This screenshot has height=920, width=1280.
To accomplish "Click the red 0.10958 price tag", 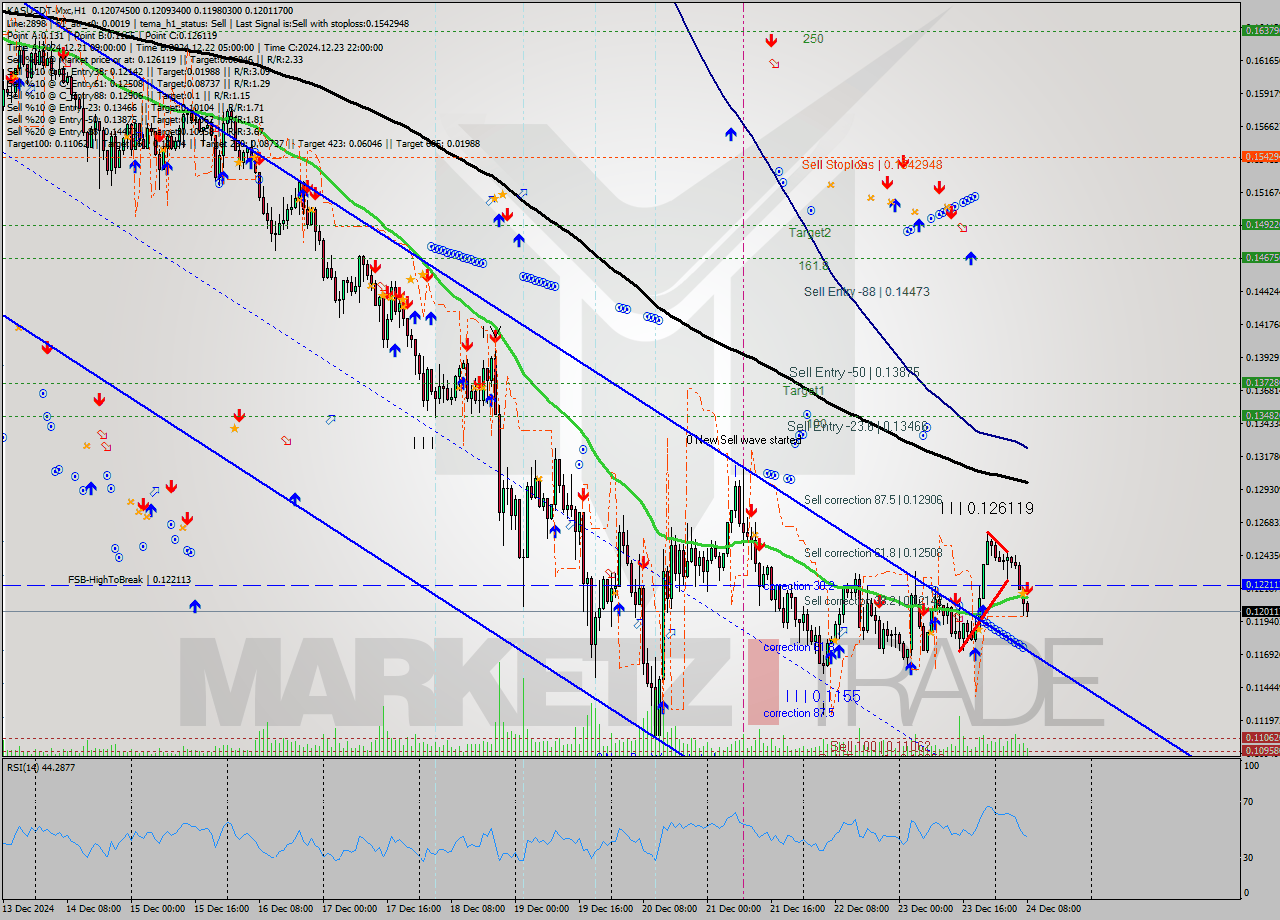I will [x=1260, y=750].
